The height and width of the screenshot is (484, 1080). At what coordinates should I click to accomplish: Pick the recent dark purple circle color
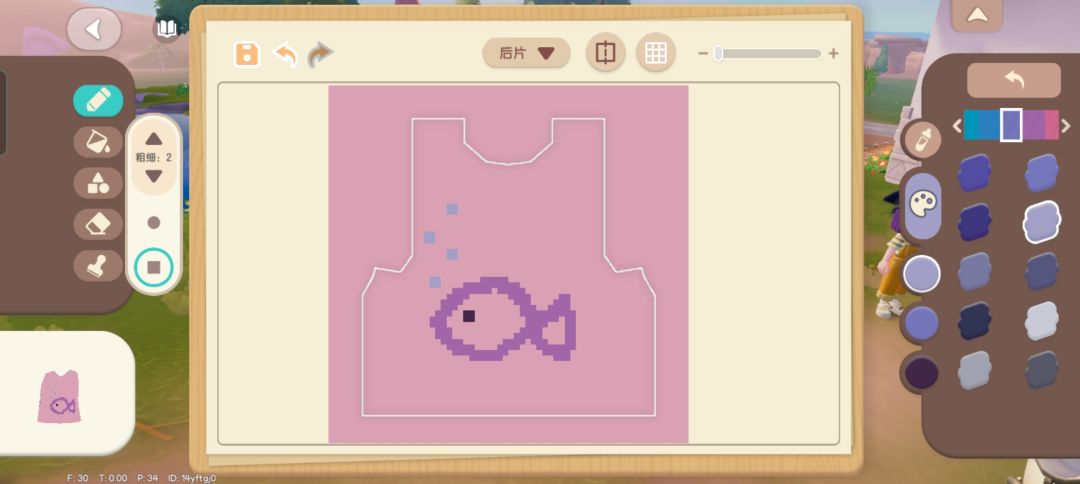(922, 372)
